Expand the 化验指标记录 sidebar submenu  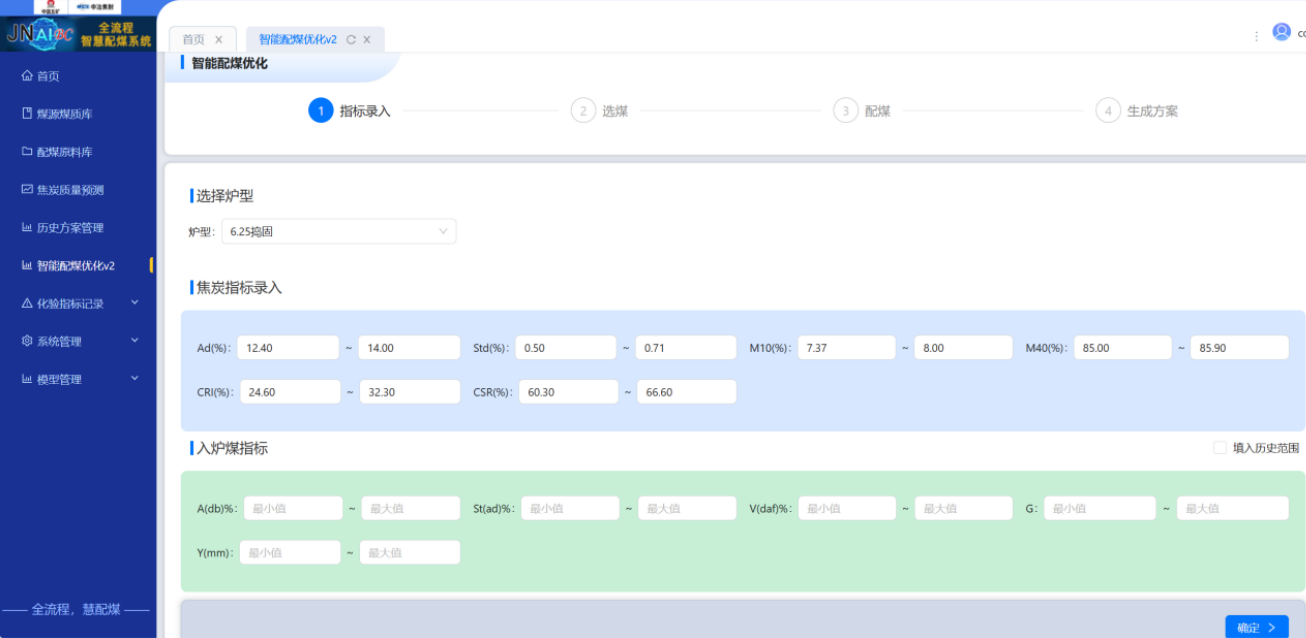point(134,303)
